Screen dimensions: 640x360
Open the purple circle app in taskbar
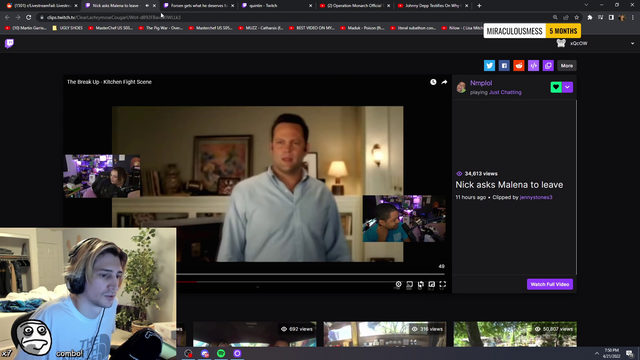237,353
